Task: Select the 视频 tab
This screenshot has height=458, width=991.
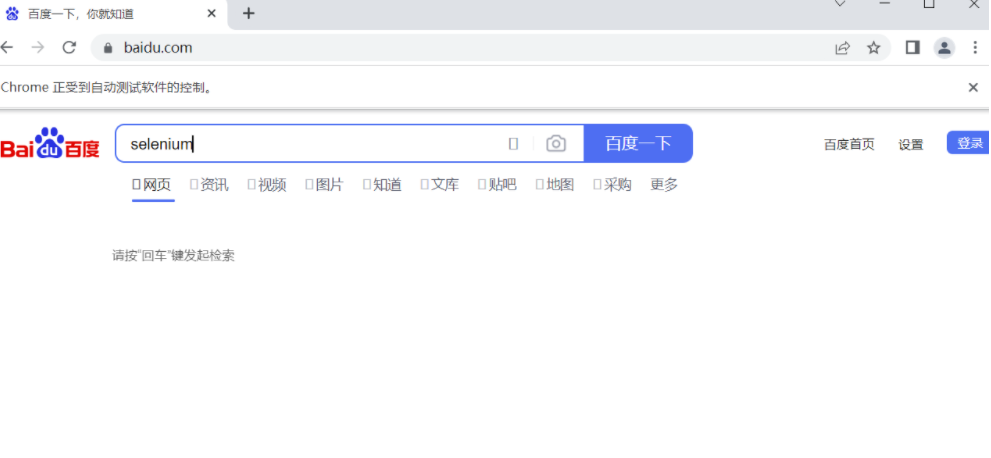Action: pyautogui.click(x=267, y=184)
